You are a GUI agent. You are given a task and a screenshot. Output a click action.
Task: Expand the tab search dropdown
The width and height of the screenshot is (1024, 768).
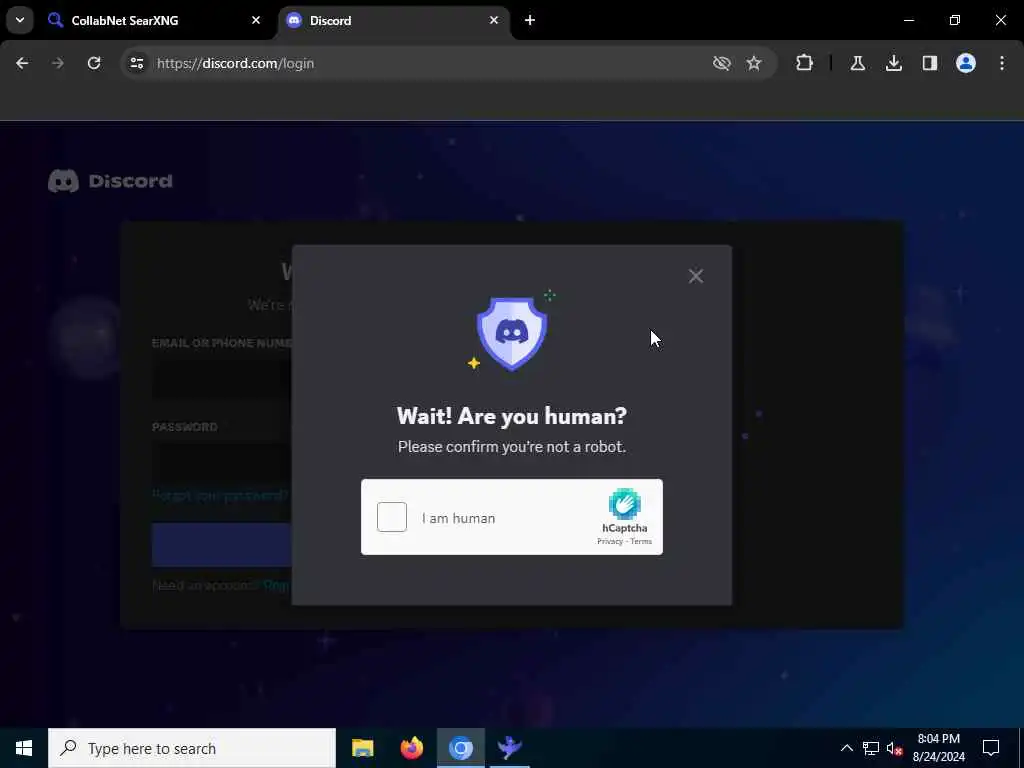(x=20, y=20)
